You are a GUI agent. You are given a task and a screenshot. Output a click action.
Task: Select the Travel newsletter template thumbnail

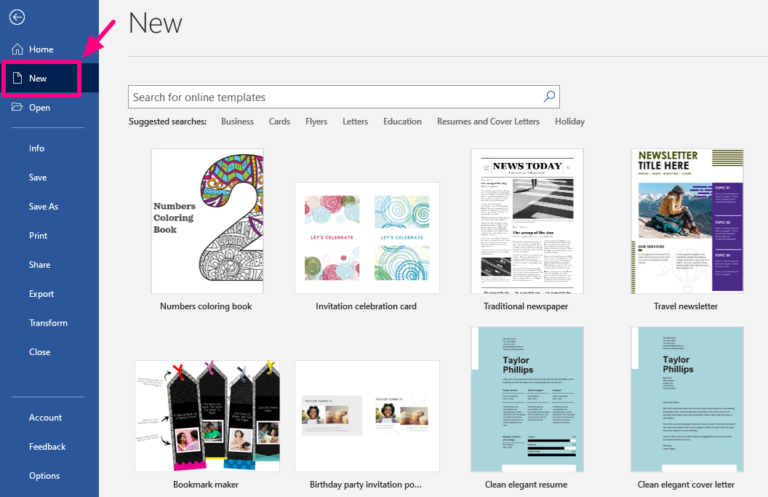coord(687,221)
